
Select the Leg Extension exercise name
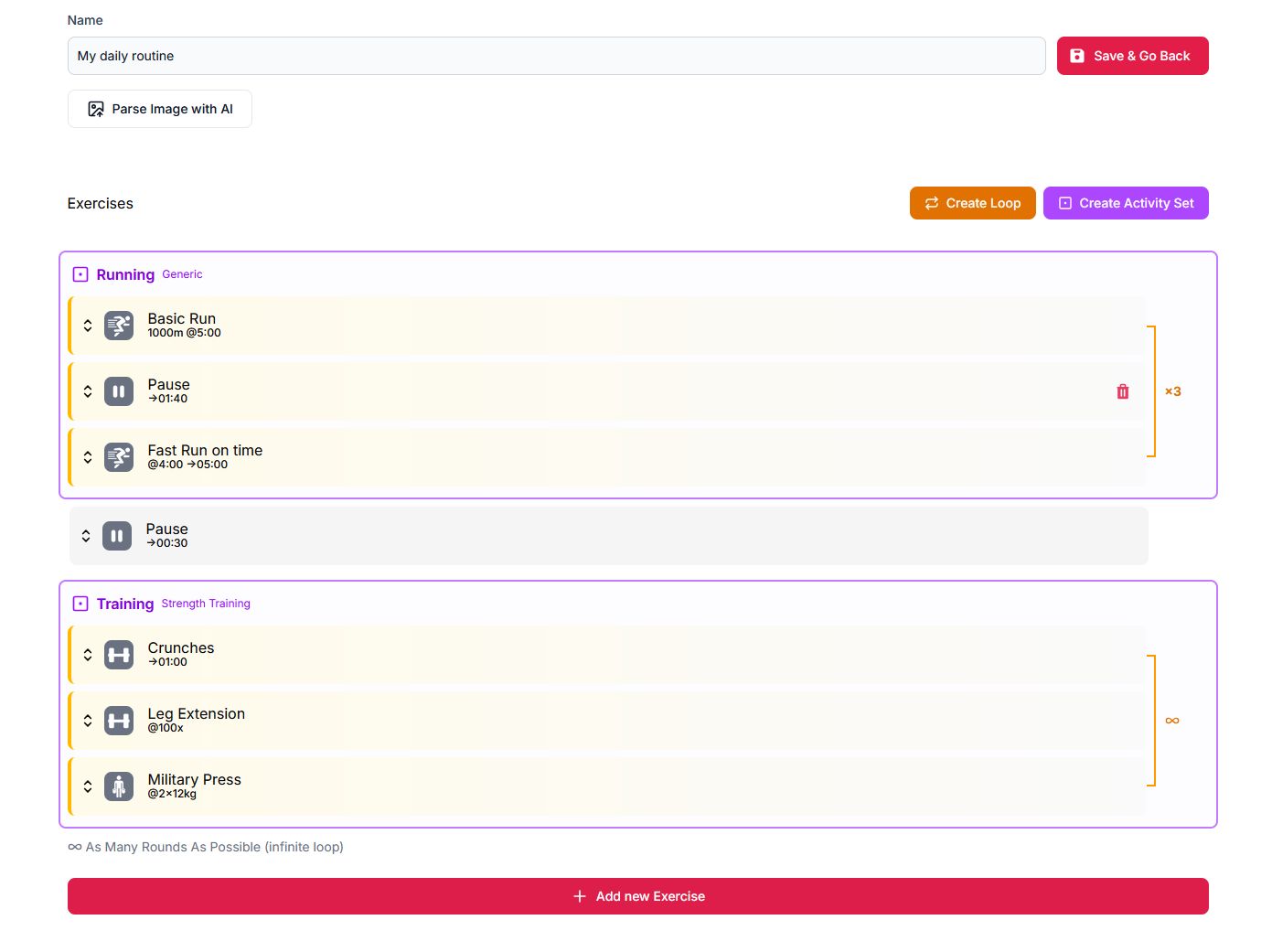[197, 714]
